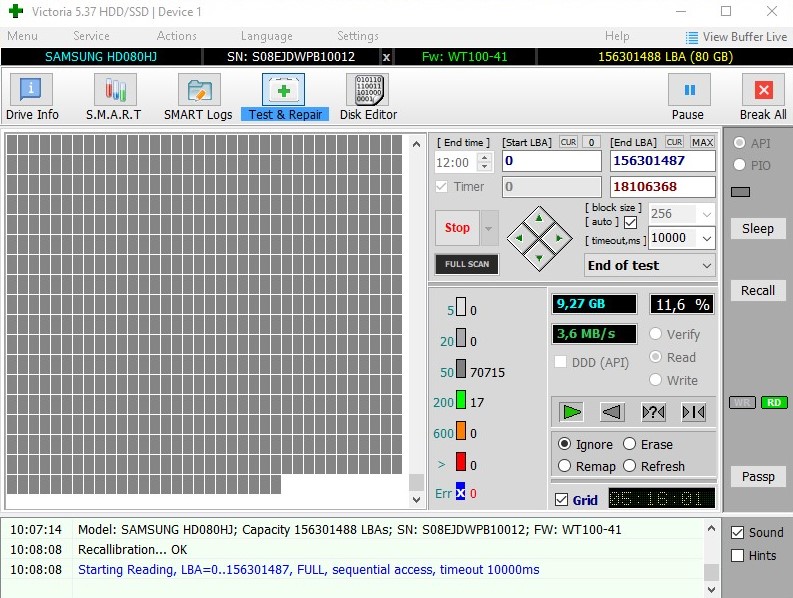Click the red error block color swatch
This screenshot has height=598, width=793.
461,463
